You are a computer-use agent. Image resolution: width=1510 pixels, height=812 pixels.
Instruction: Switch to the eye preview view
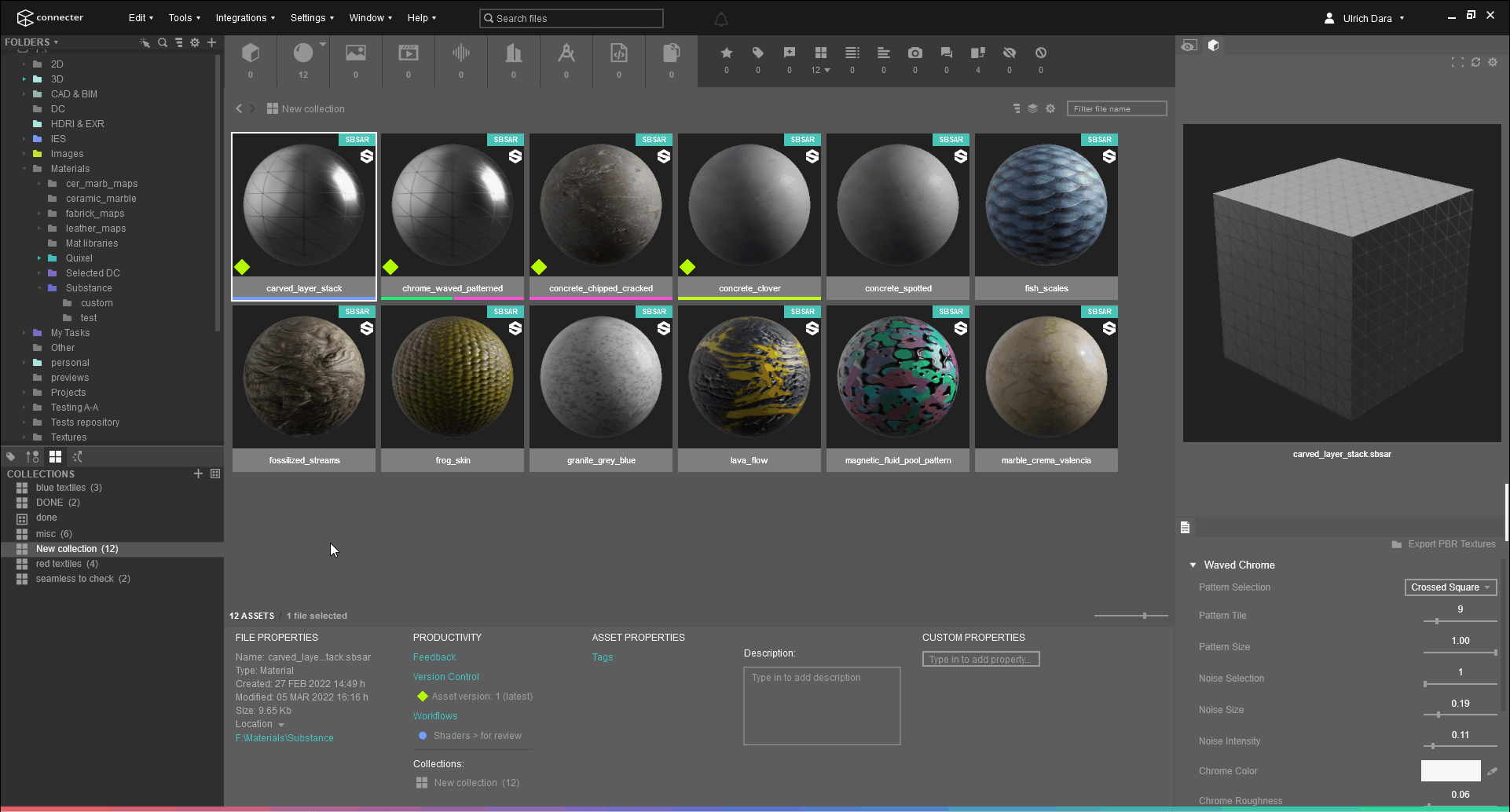tap(1189, 46)
